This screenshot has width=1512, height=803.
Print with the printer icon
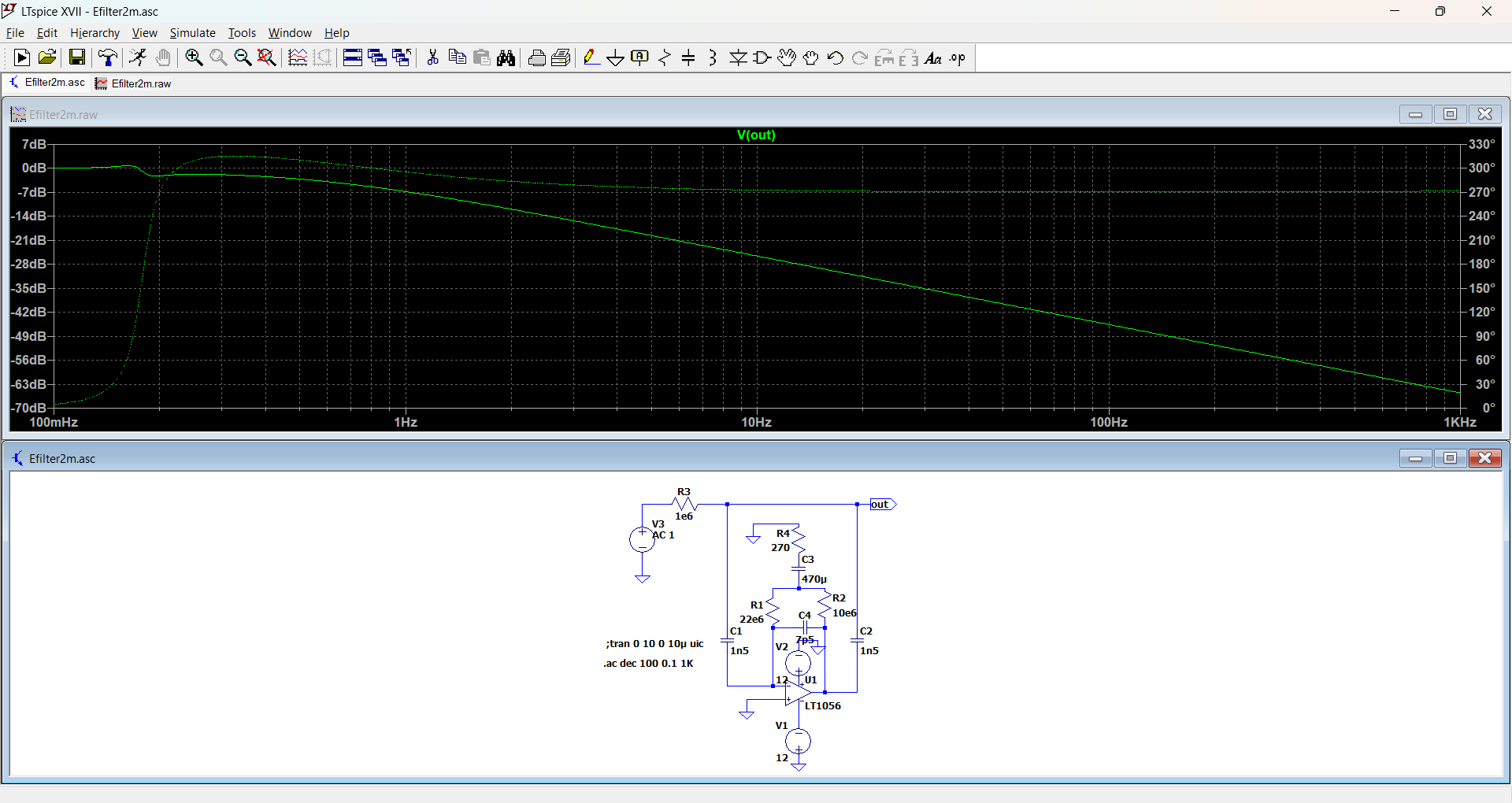click(x=537, y=57)
